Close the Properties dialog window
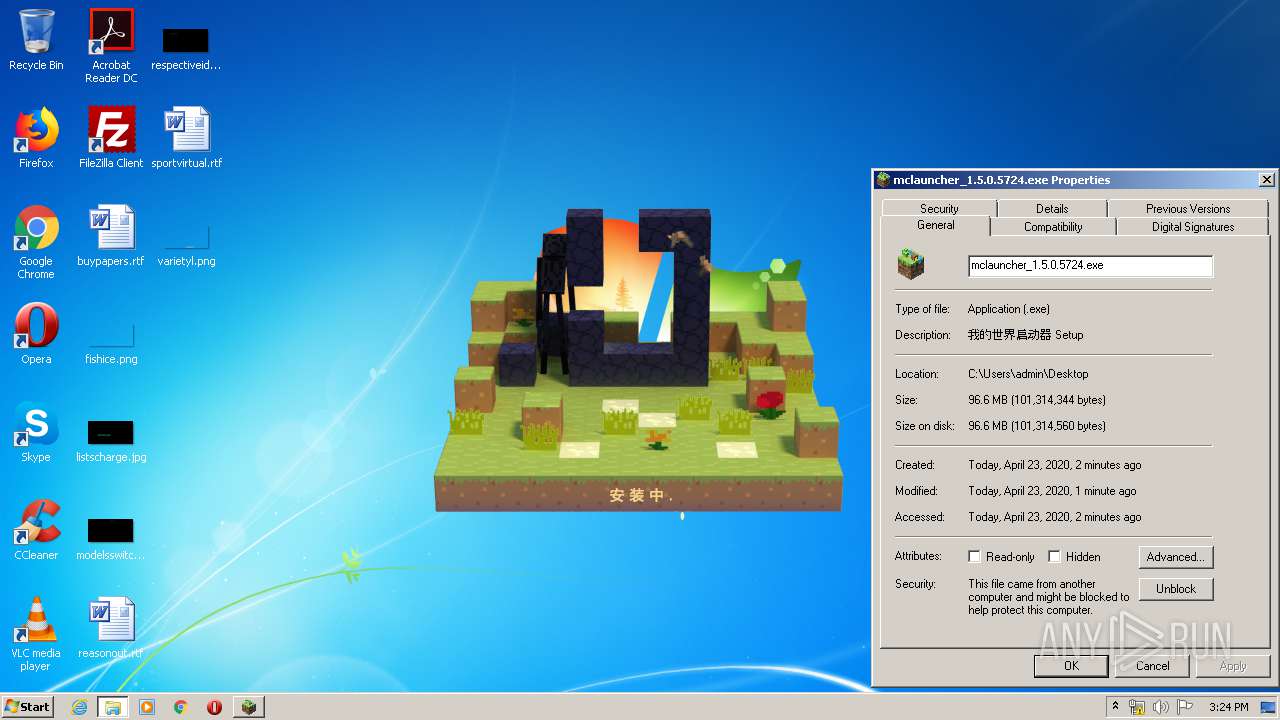This screenshot has width=1280, height=720. point(1266,180)
